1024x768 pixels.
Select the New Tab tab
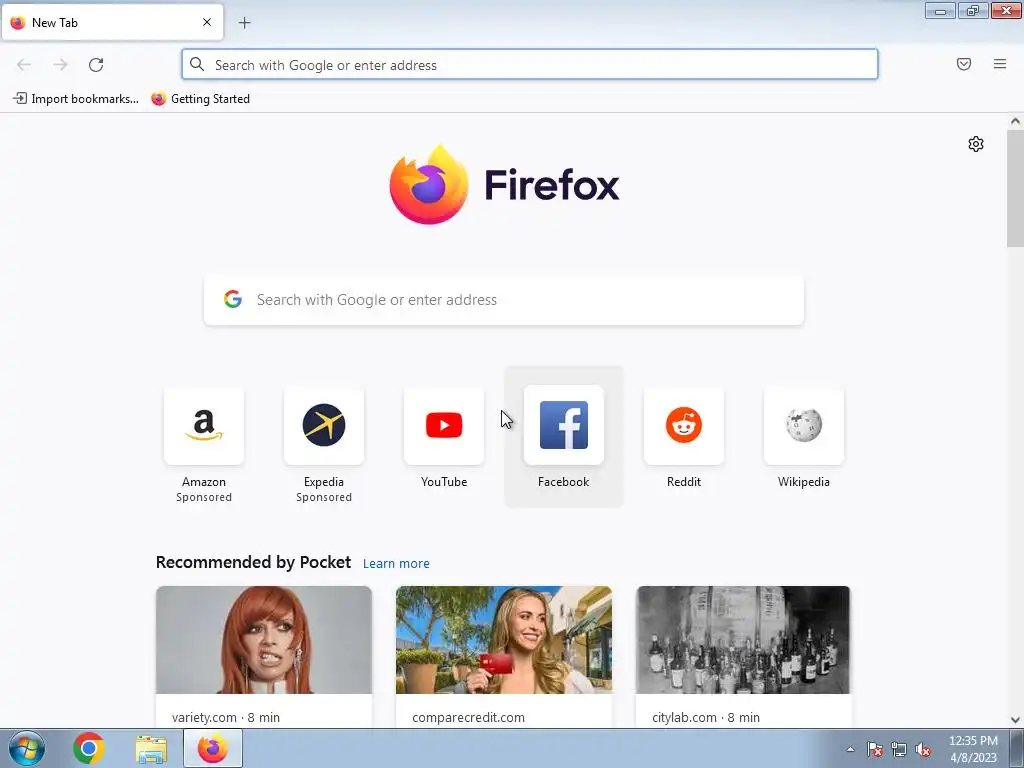[x=112, y=22]
